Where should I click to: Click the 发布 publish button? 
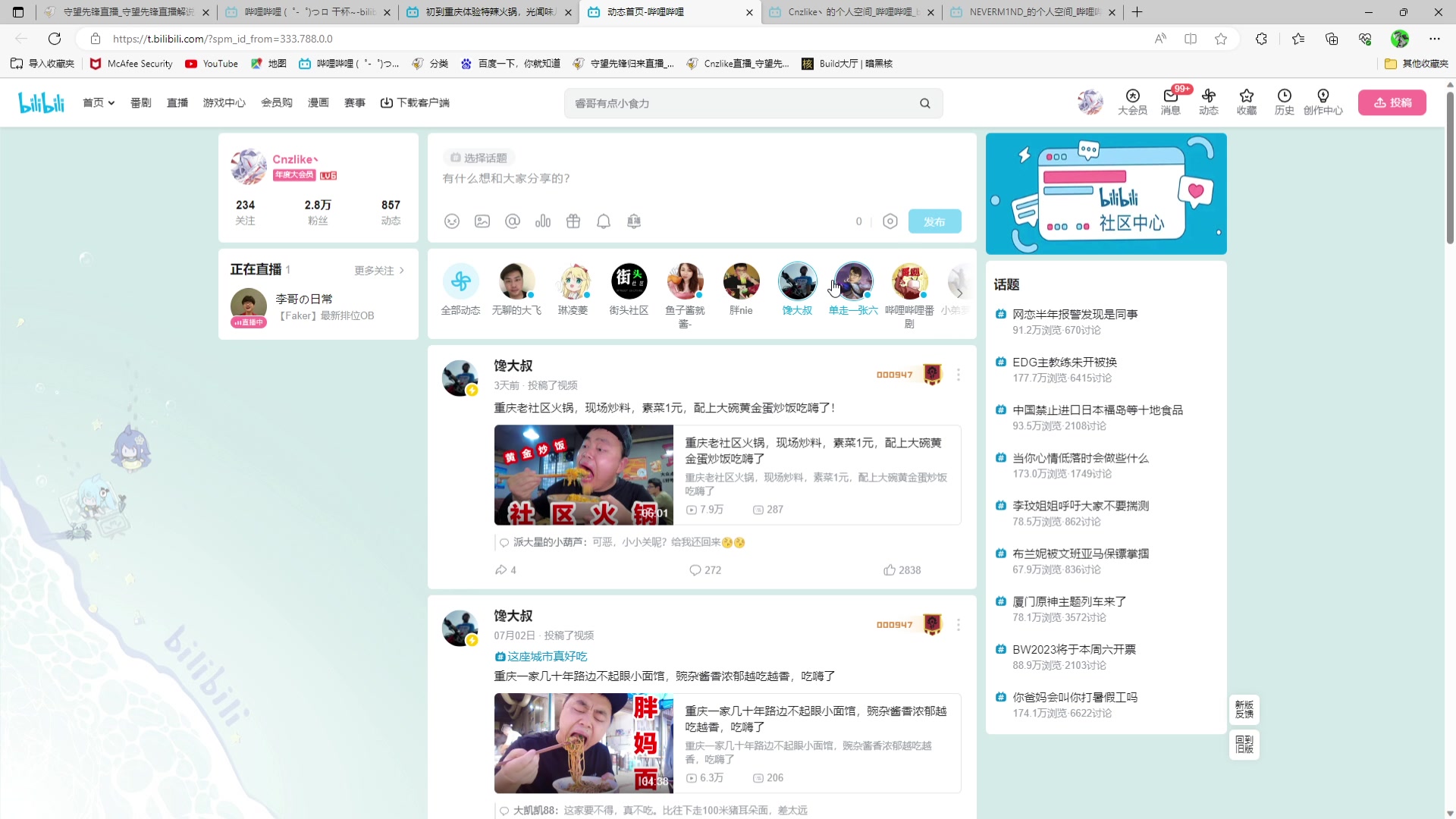(x=934, y=221)
